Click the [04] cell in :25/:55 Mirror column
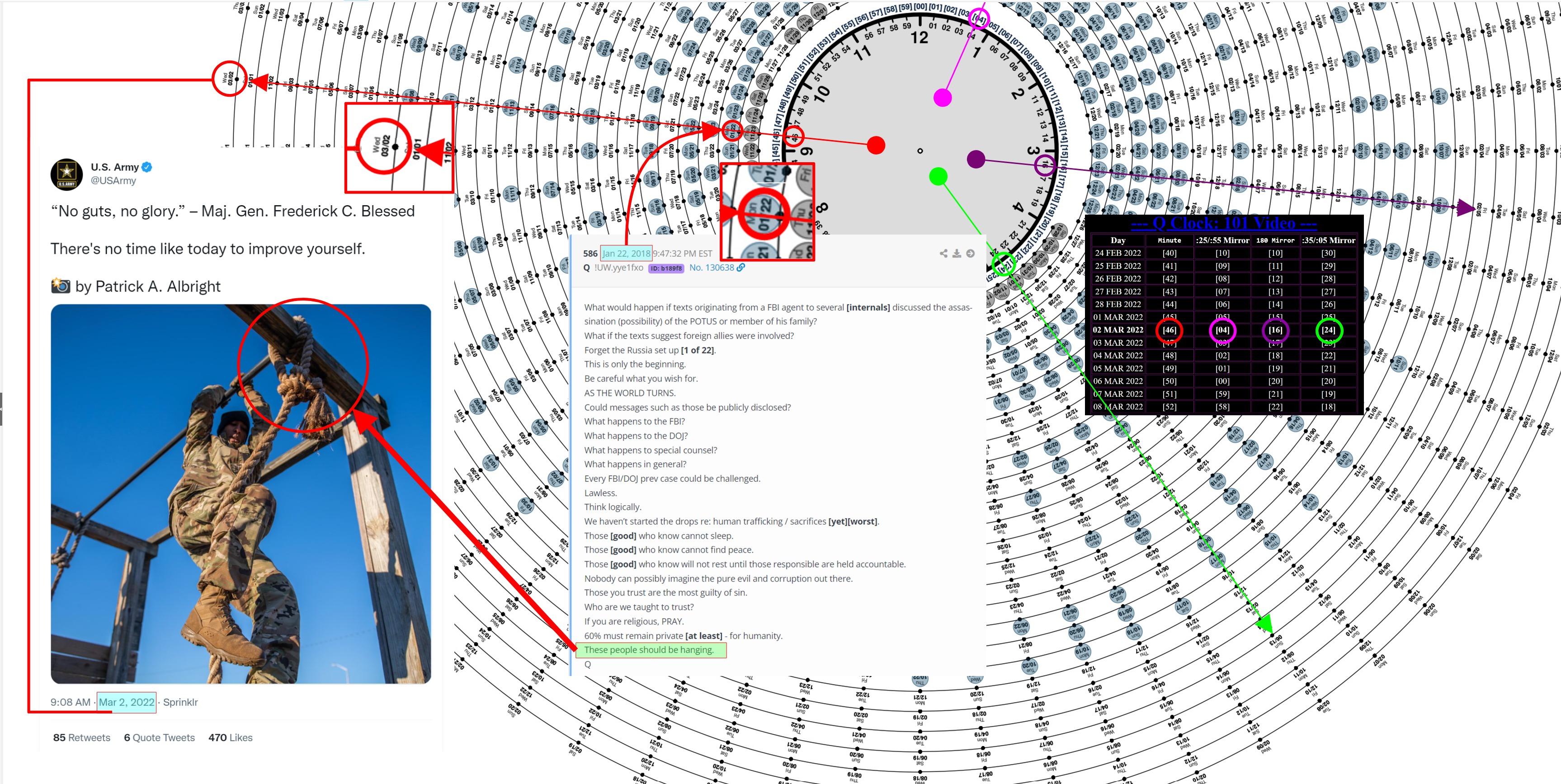This screenshot has height=784, width=1561. (x=1222, y=329)
